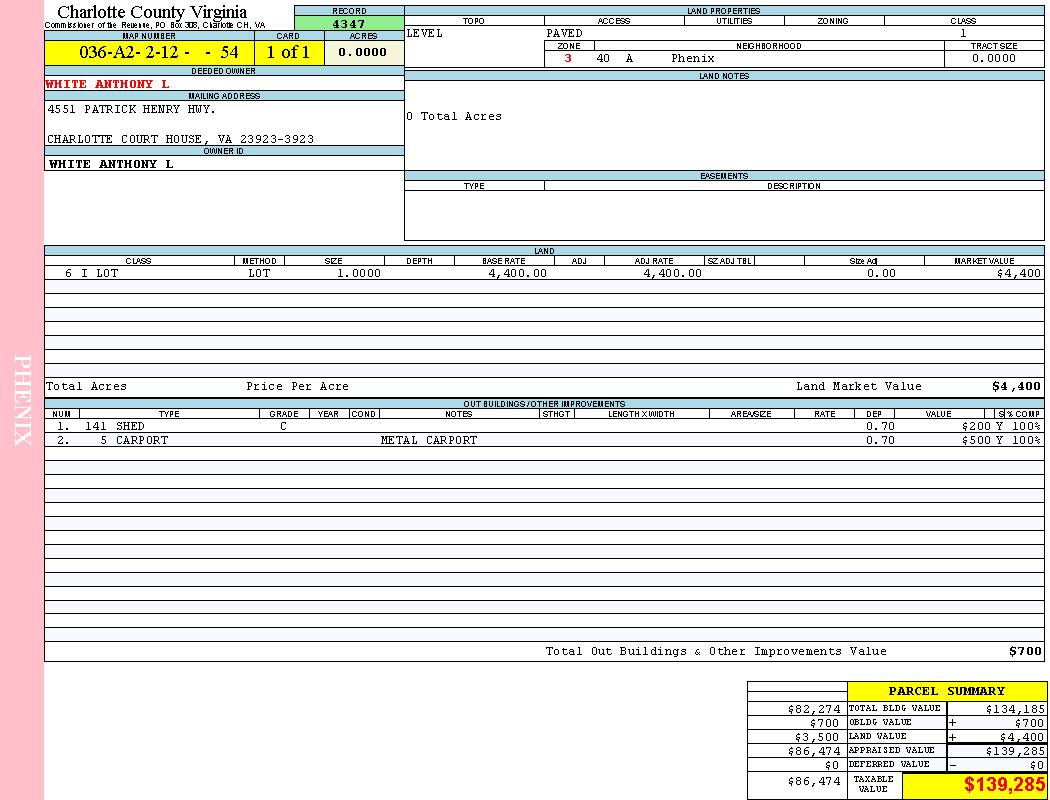Click the METAL CARPORT notes entry

tap(429, 440)
